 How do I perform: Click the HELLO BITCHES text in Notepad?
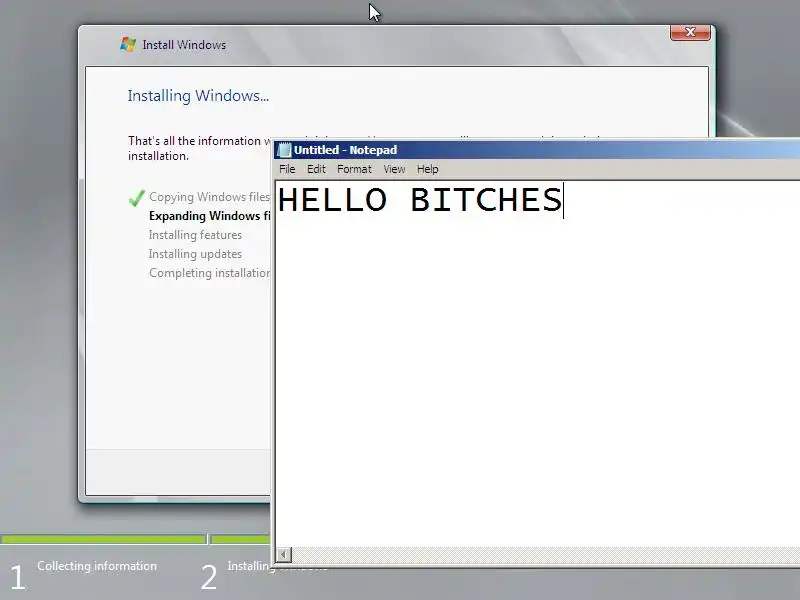[x=419, y=199]
